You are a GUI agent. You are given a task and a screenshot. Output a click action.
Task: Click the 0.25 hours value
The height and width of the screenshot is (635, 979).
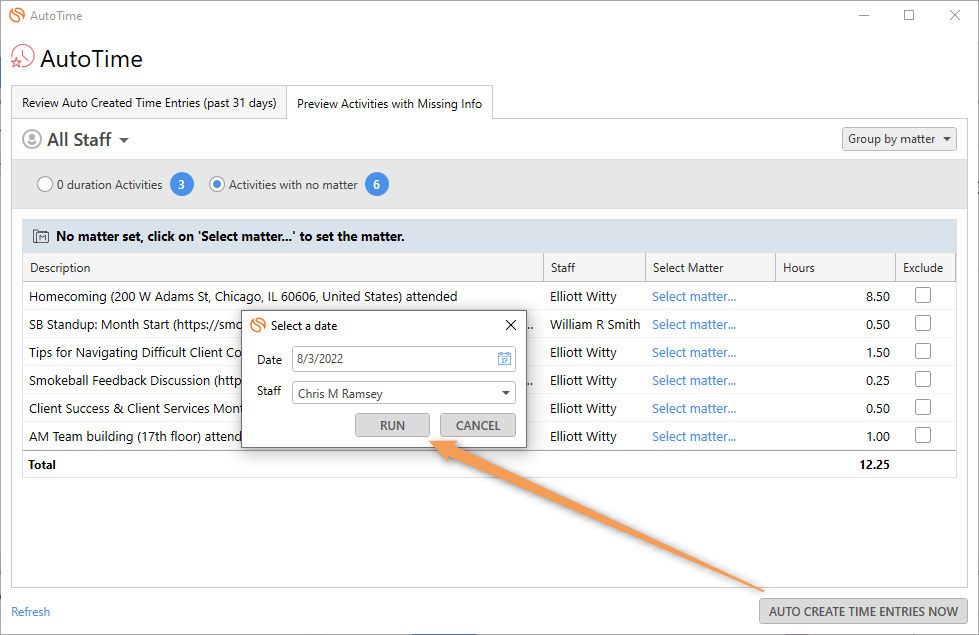tap(877, 381)
